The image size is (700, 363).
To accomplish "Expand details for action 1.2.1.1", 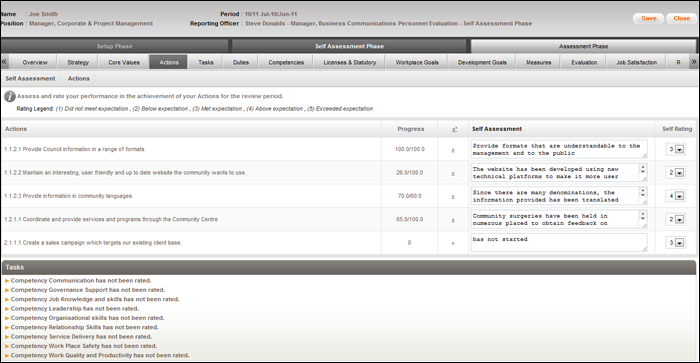I will [x=453, y=220].
